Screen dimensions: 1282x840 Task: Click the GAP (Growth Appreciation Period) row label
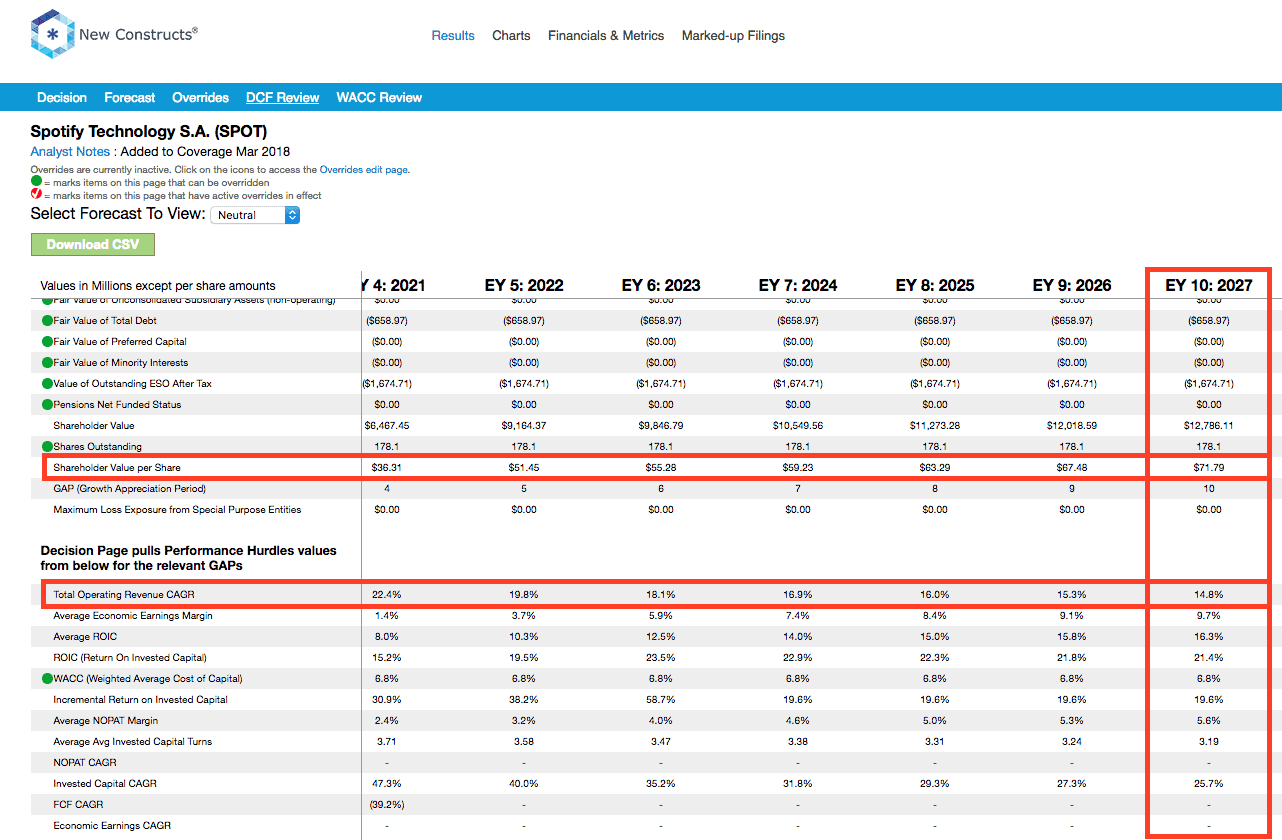130,489
